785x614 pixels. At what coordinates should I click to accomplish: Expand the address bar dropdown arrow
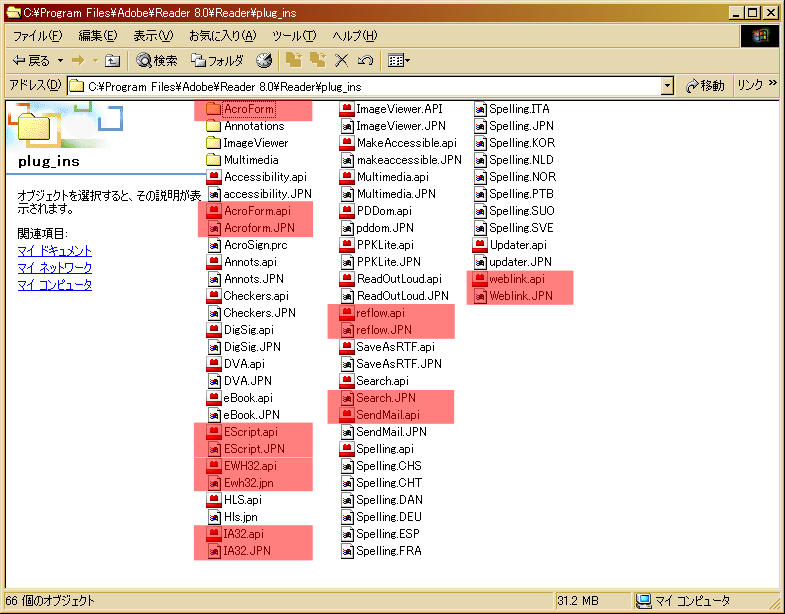point(667,87)
